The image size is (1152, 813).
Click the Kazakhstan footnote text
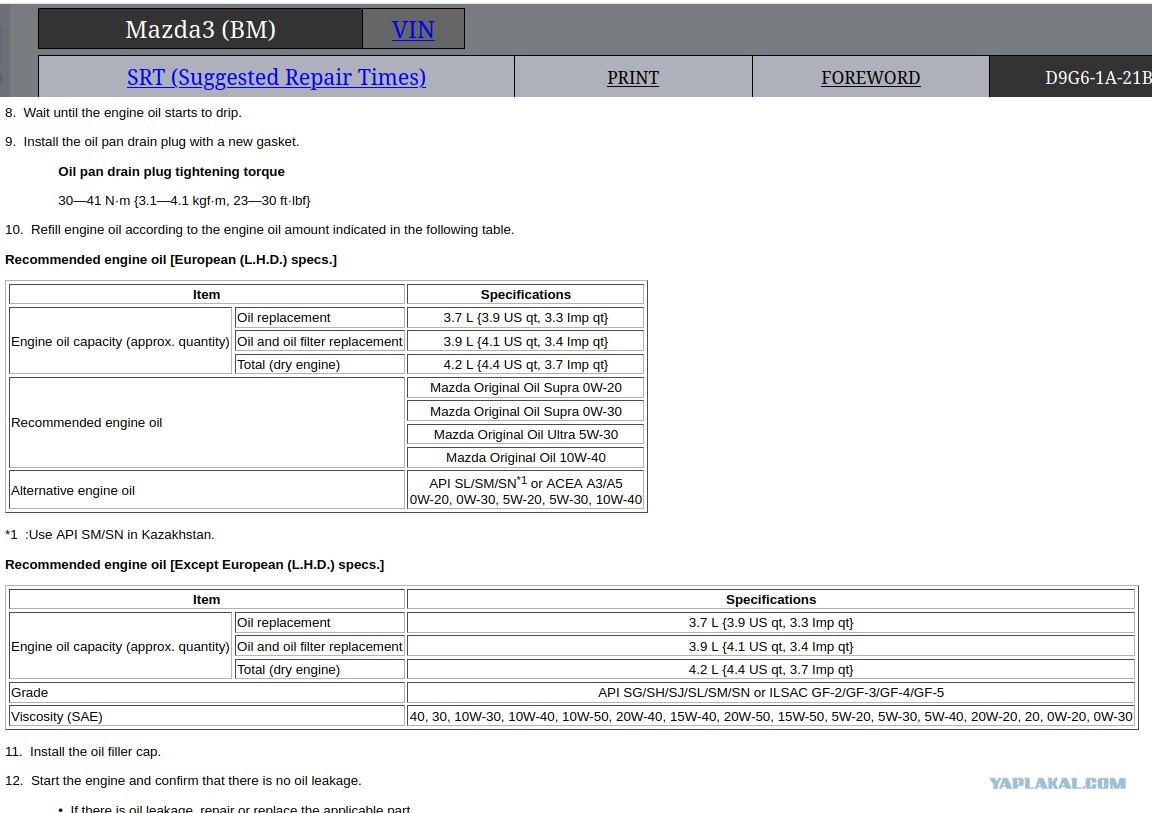click(109, 535)
